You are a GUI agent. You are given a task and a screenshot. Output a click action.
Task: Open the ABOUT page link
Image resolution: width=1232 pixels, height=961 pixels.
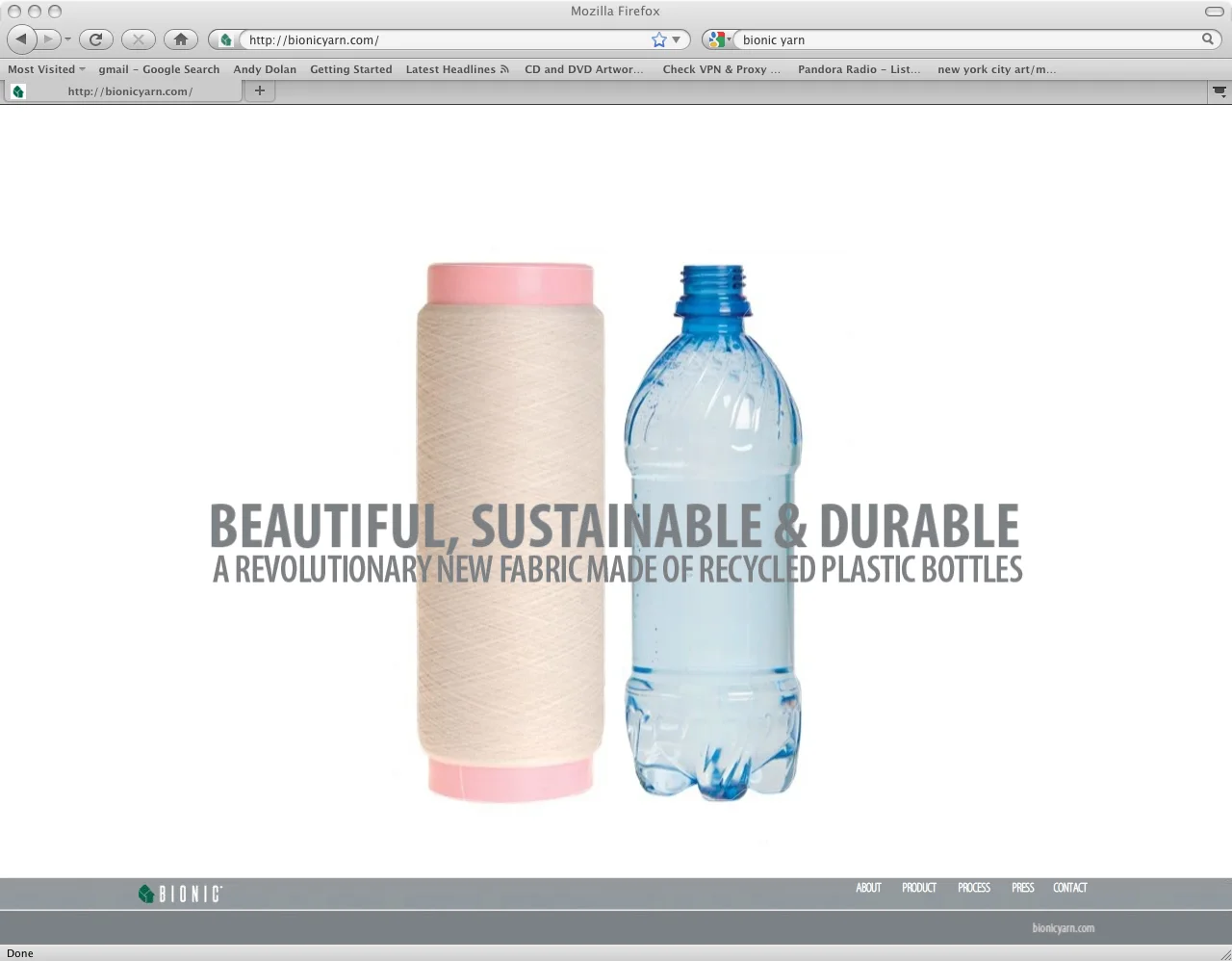tap(868, 888)
